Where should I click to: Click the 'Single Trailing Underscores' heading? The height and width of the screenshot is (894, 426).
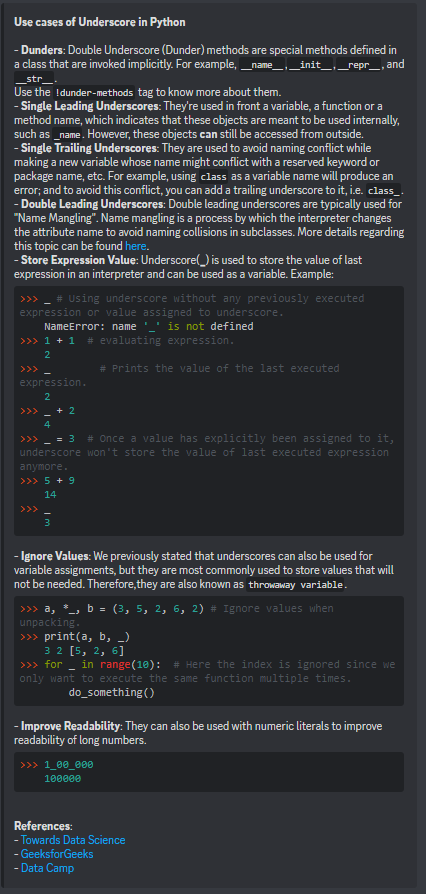point(90,148)
